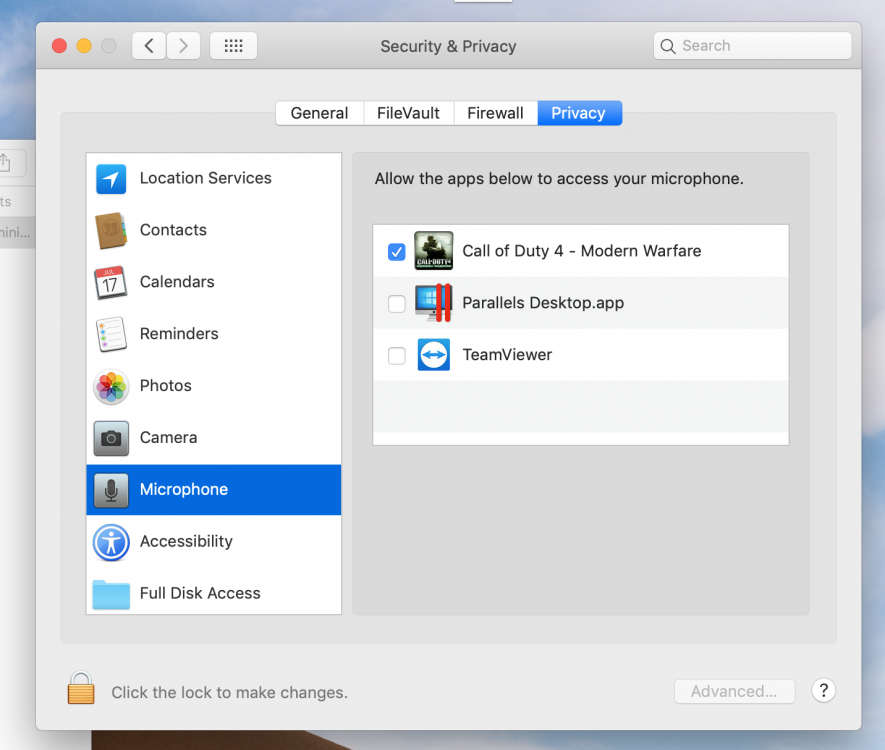Go back with the left chevron
885x750 pixels.
coord(149,46)
